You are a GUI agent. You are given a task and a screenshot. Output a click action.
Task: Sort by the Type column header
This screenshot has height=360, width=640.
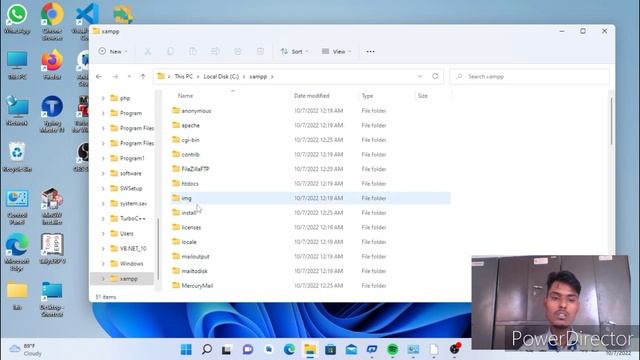pyautogui.click(x=367, y=96)
